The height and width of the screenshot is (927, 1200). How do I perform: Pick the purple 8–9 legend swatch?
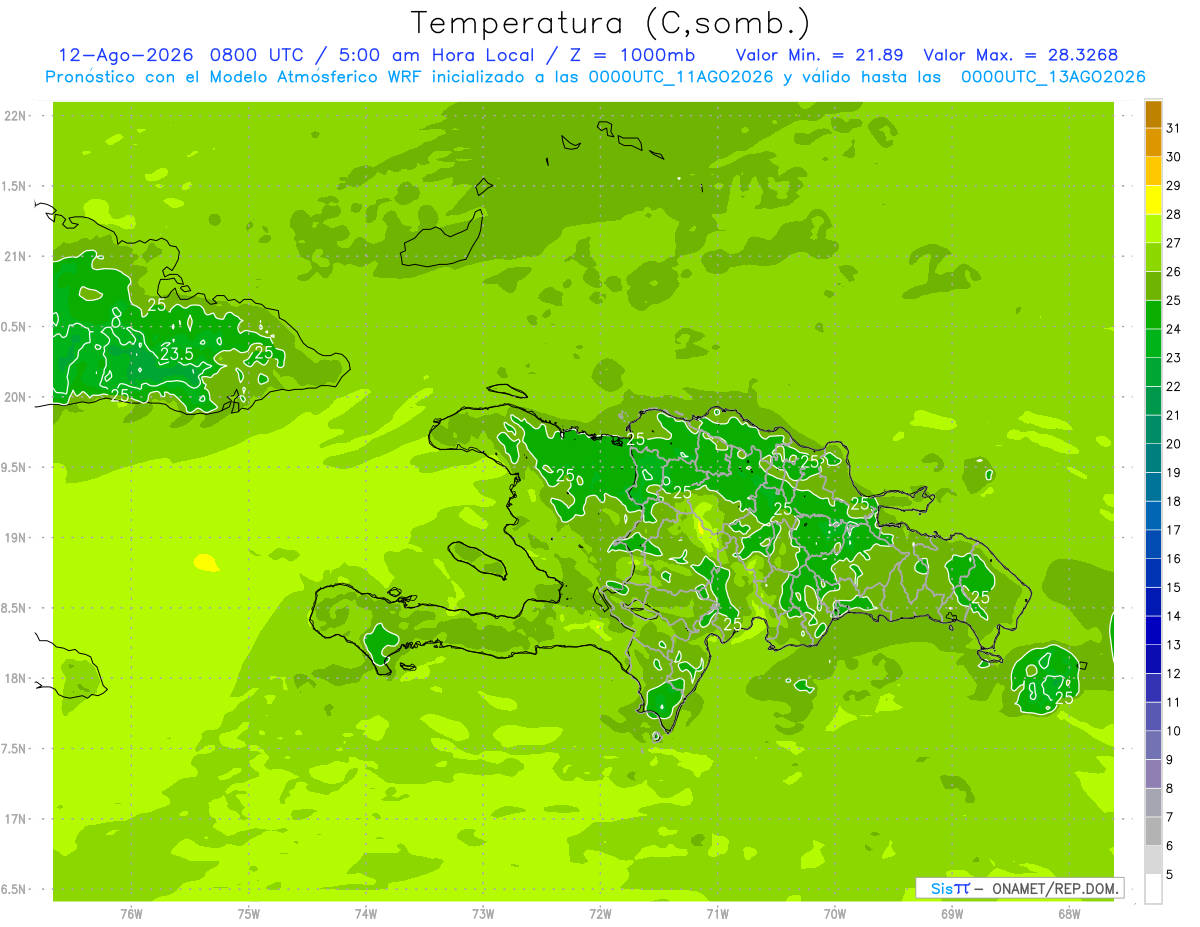[1153, 774]
